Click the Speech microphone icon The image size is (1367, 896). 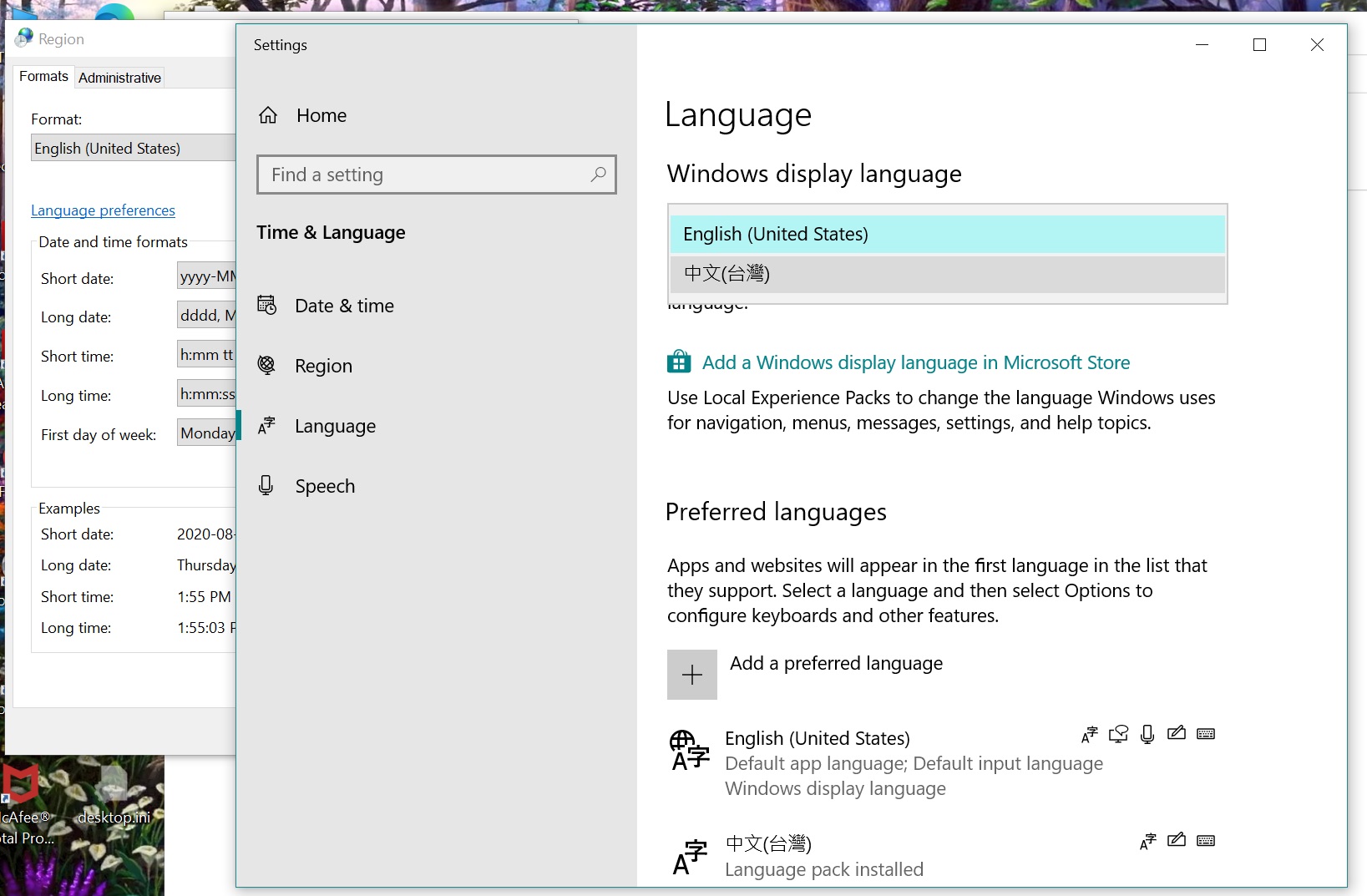266,485
